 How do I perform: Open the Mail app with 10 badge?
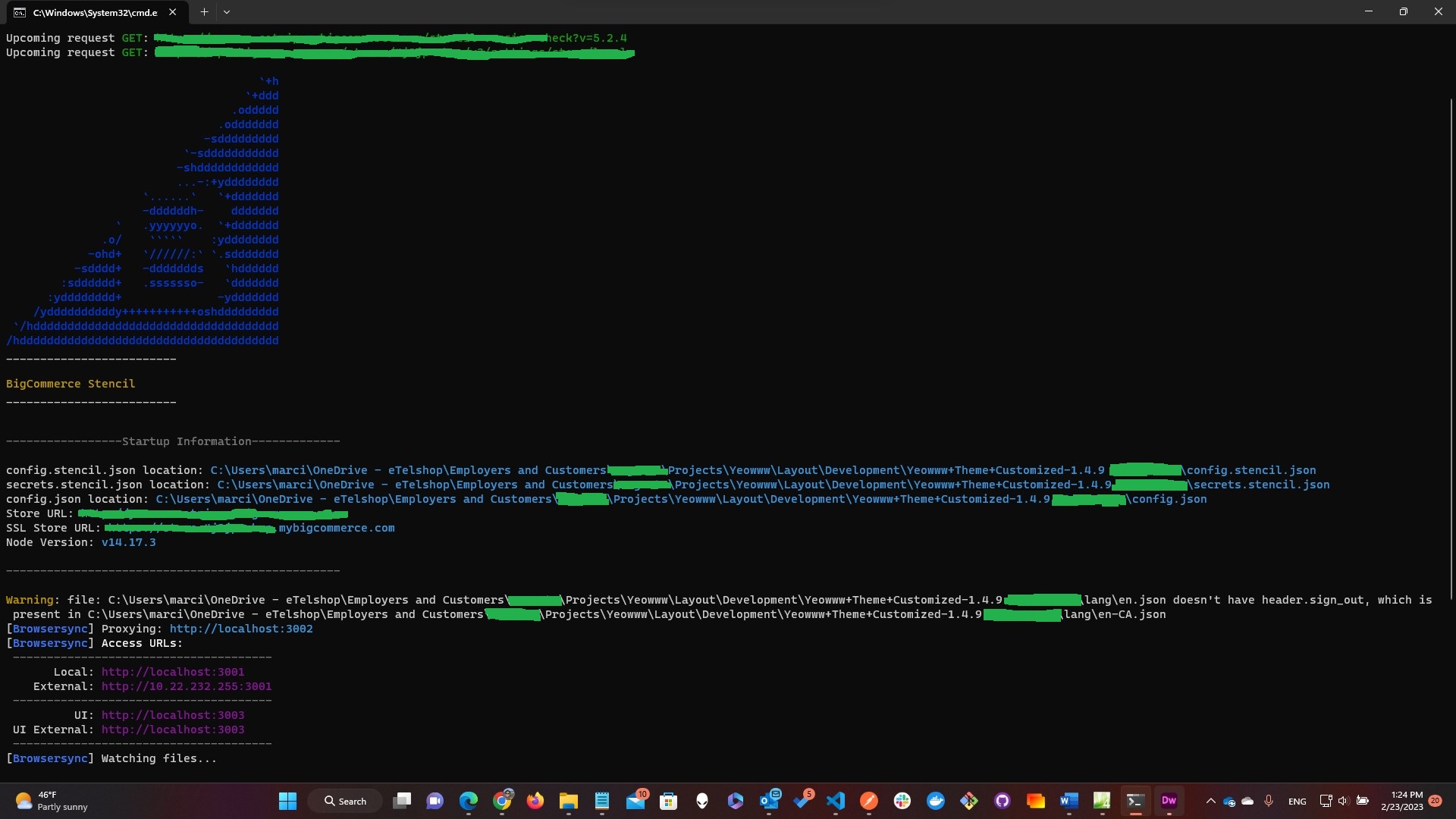(635, 801)
